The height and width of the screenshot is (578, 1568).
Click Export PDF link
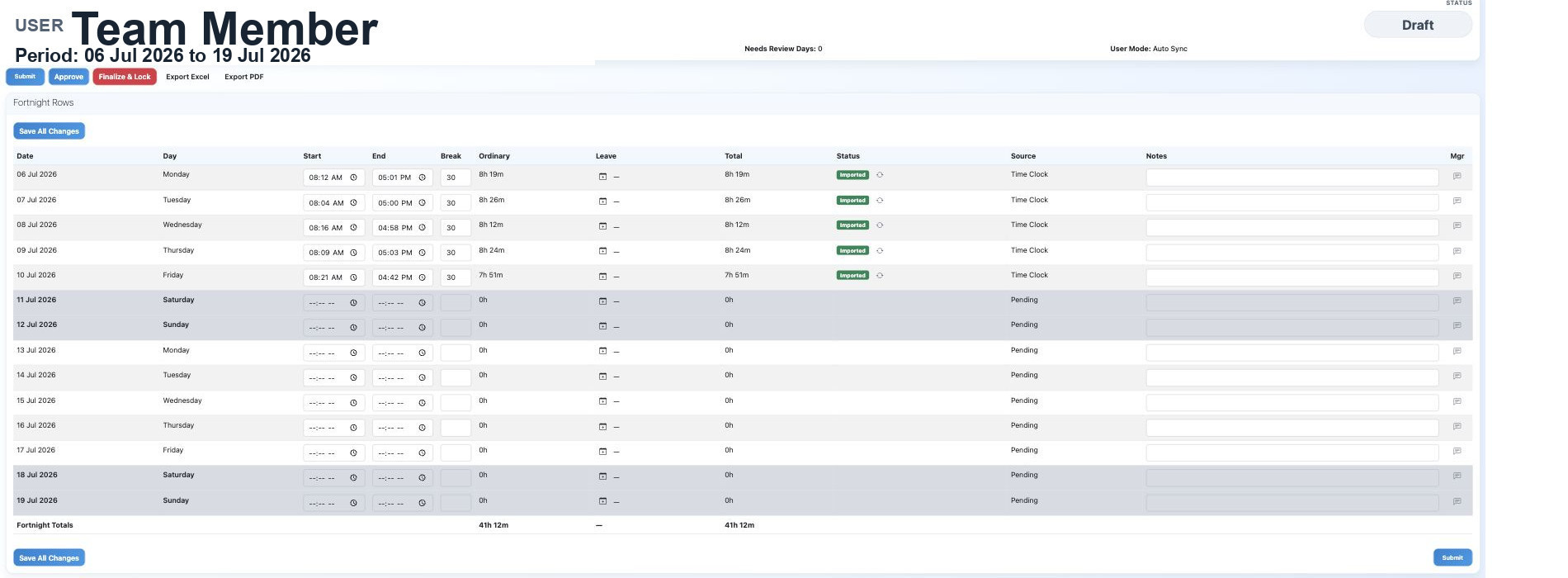pyautogui.click(x=244, y=77)
